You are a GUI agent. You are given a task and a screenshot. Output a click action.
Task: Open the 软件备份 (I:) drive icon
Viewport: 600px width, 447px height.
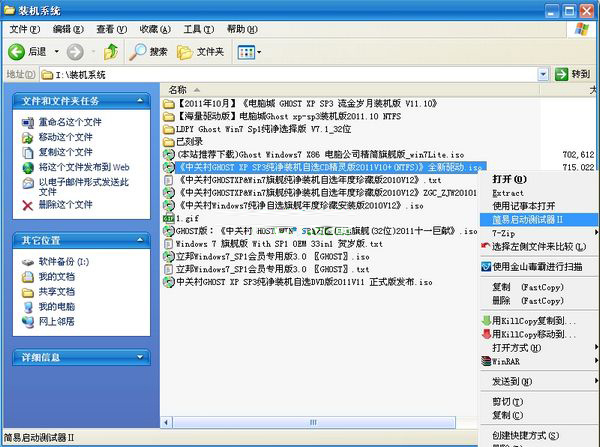(x=28, y=262)
